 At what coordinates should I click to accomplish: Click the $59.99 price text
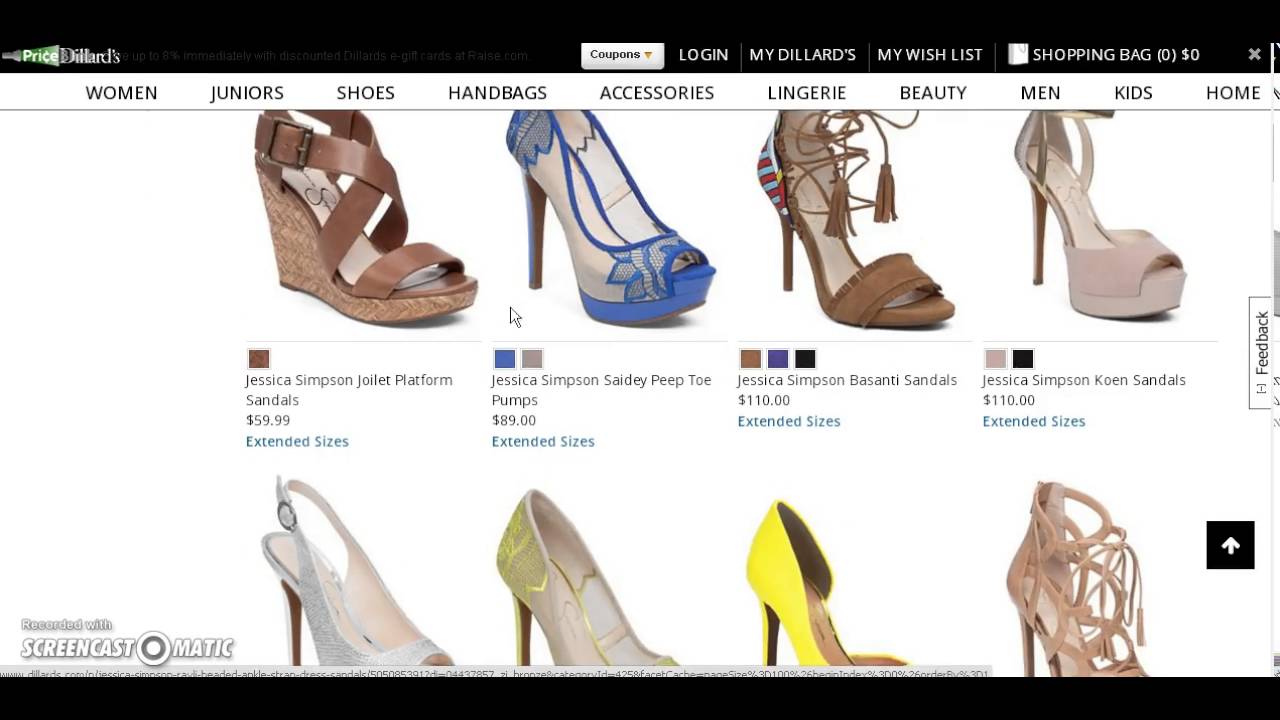coord(268,420)
